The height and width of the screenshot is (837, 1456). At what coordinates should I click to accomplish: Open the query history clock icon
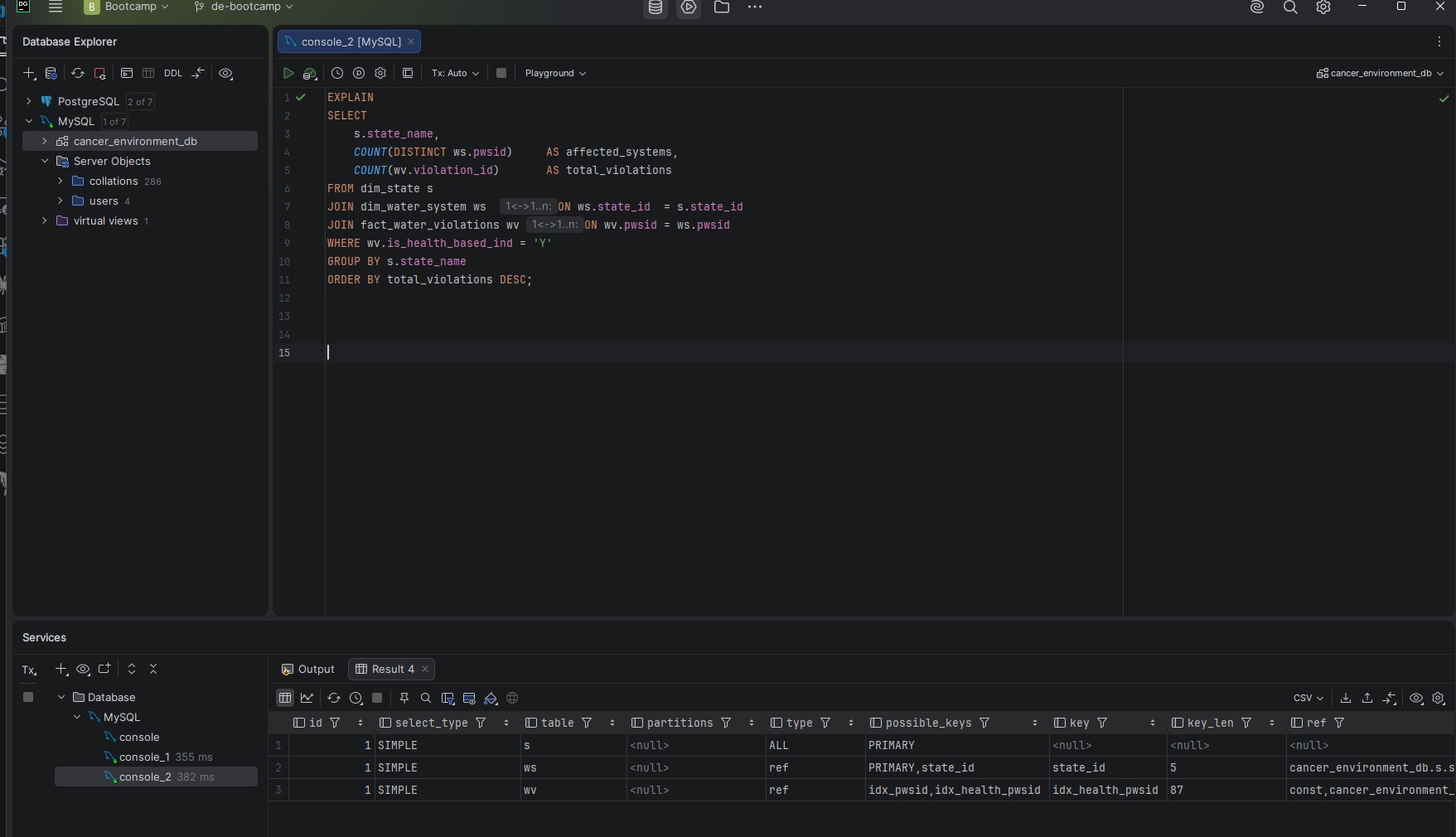click(x=337, y=73)
